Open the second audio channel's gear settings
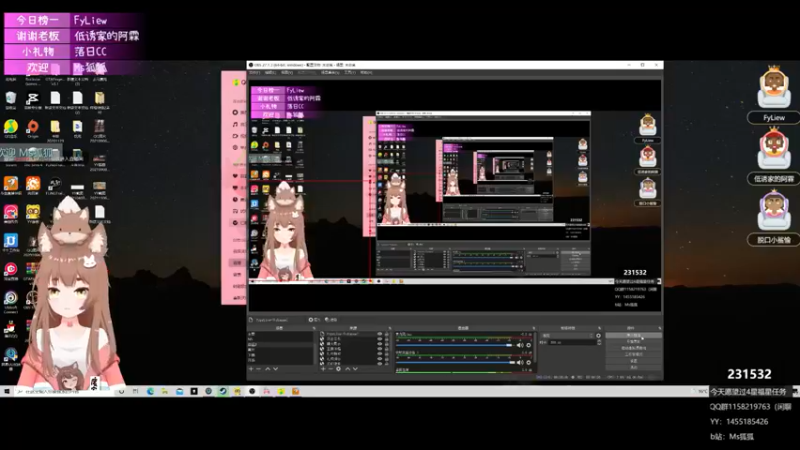 tap(529, 363)
